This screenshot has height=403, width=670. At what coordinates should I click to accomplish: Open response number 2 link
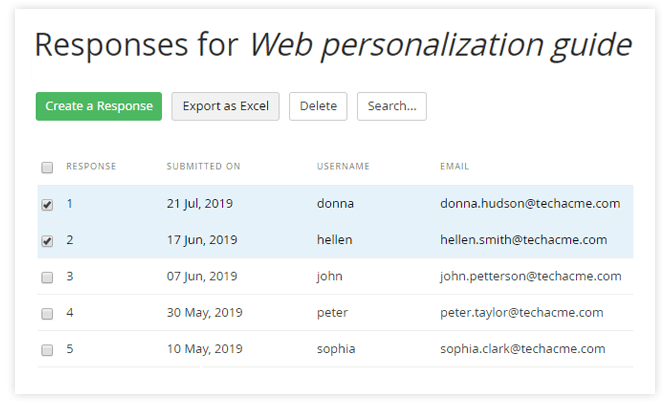click(x=70, y=240)
